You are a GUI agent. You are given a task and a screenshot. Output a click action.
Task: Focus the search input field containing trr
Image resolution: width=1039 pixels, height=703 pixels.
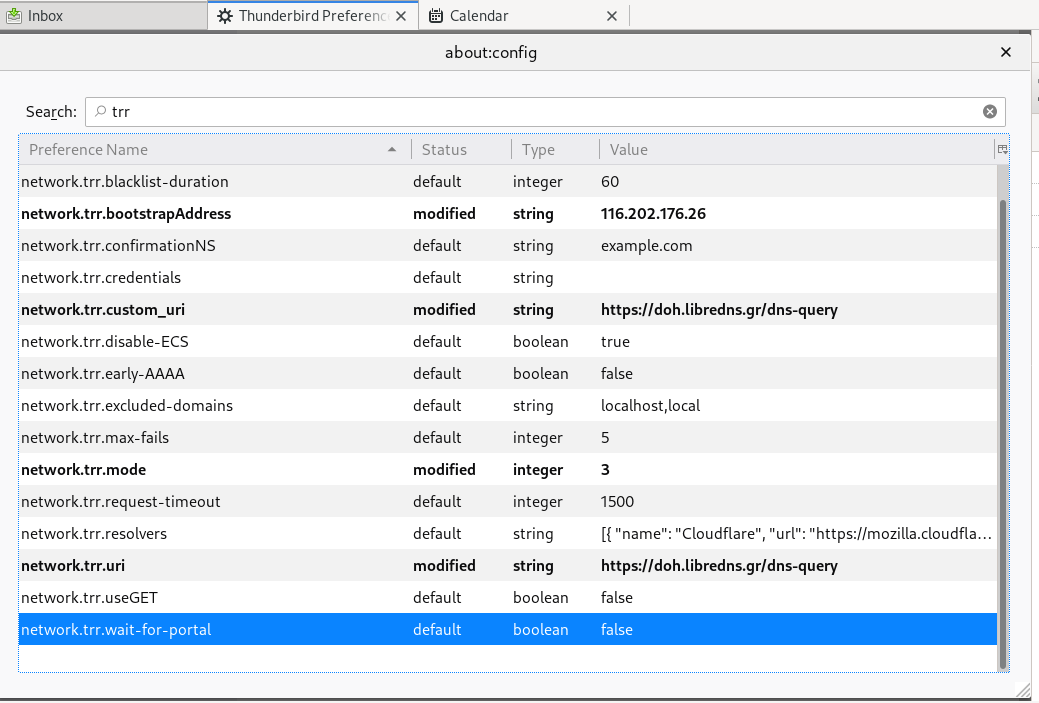(400, 111)
